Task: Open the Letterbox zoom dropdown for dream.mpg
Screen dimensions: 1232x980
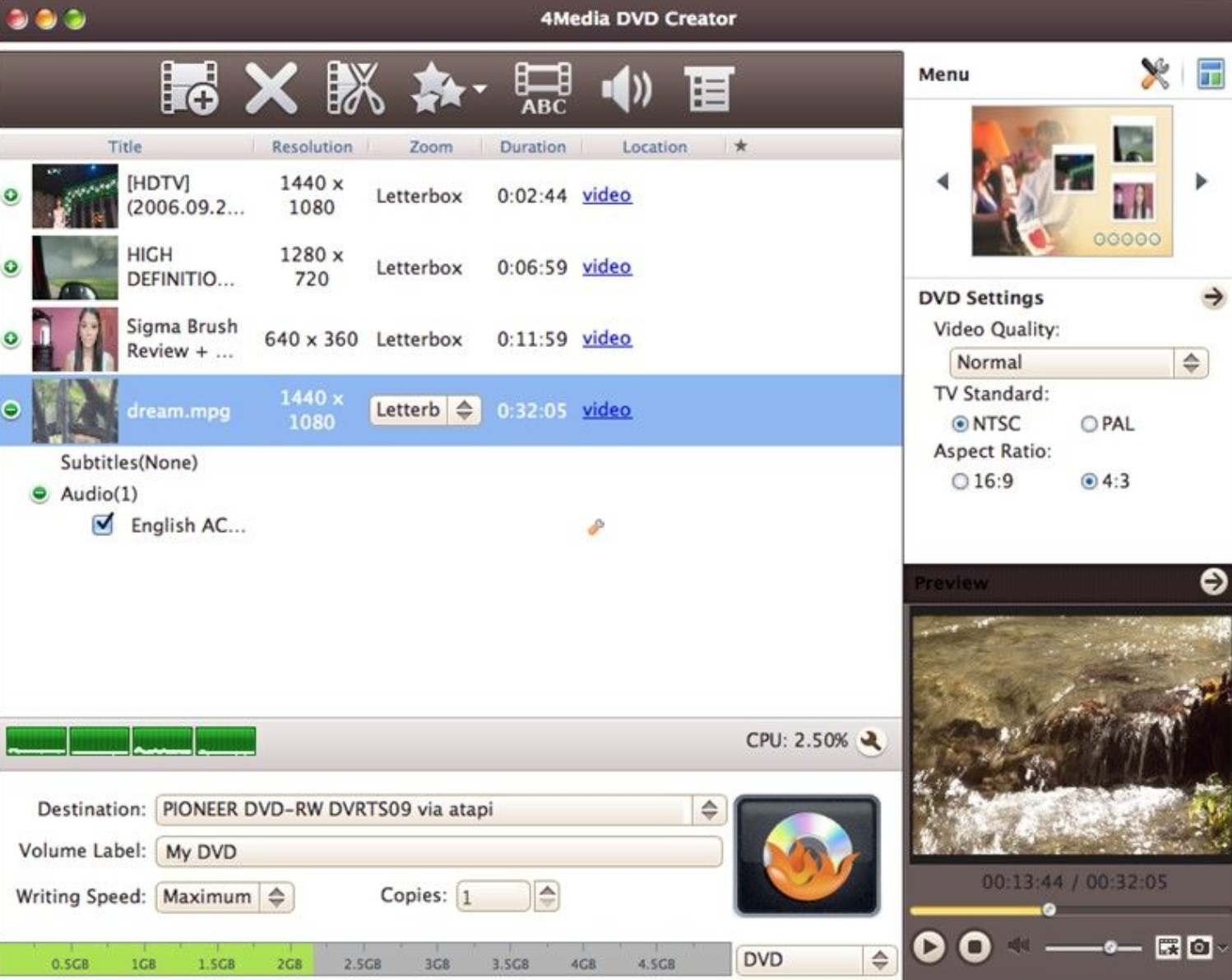Action: (x=425, y=409)
